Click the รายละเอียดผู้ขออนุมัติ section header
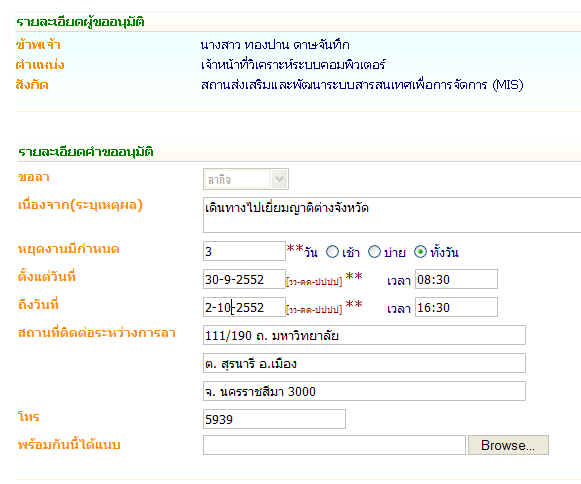 click(x=80, y=21)
